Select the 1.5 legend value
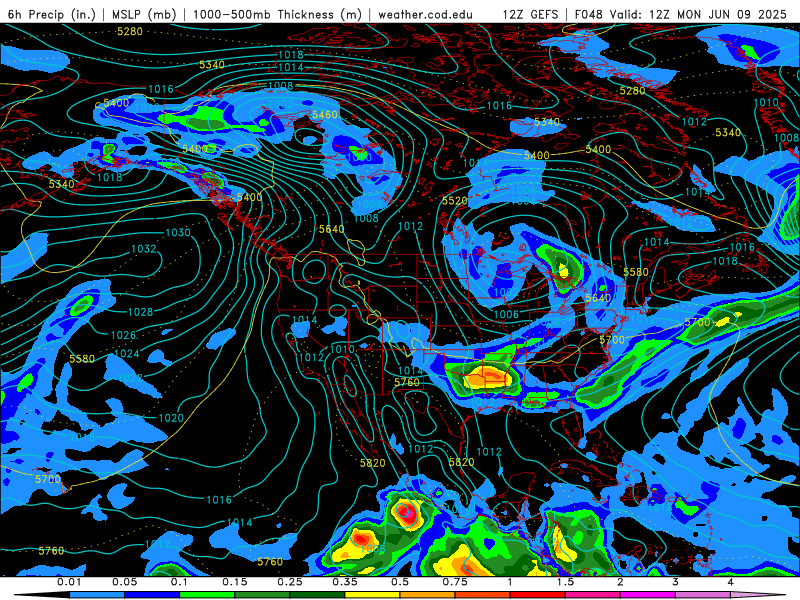 565,582
